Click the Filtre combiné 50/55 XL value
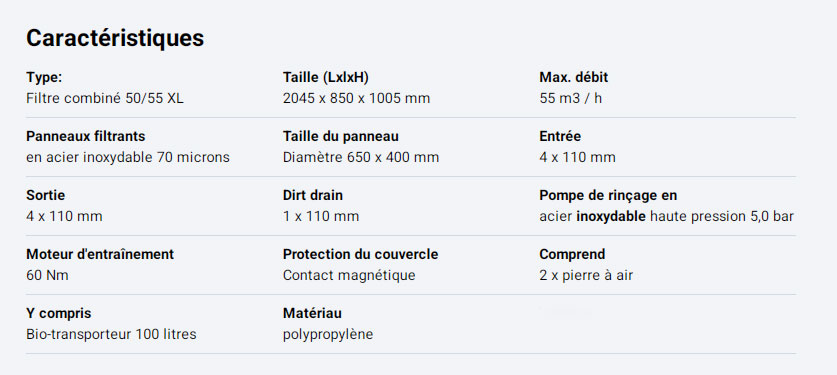 point(105,99)
